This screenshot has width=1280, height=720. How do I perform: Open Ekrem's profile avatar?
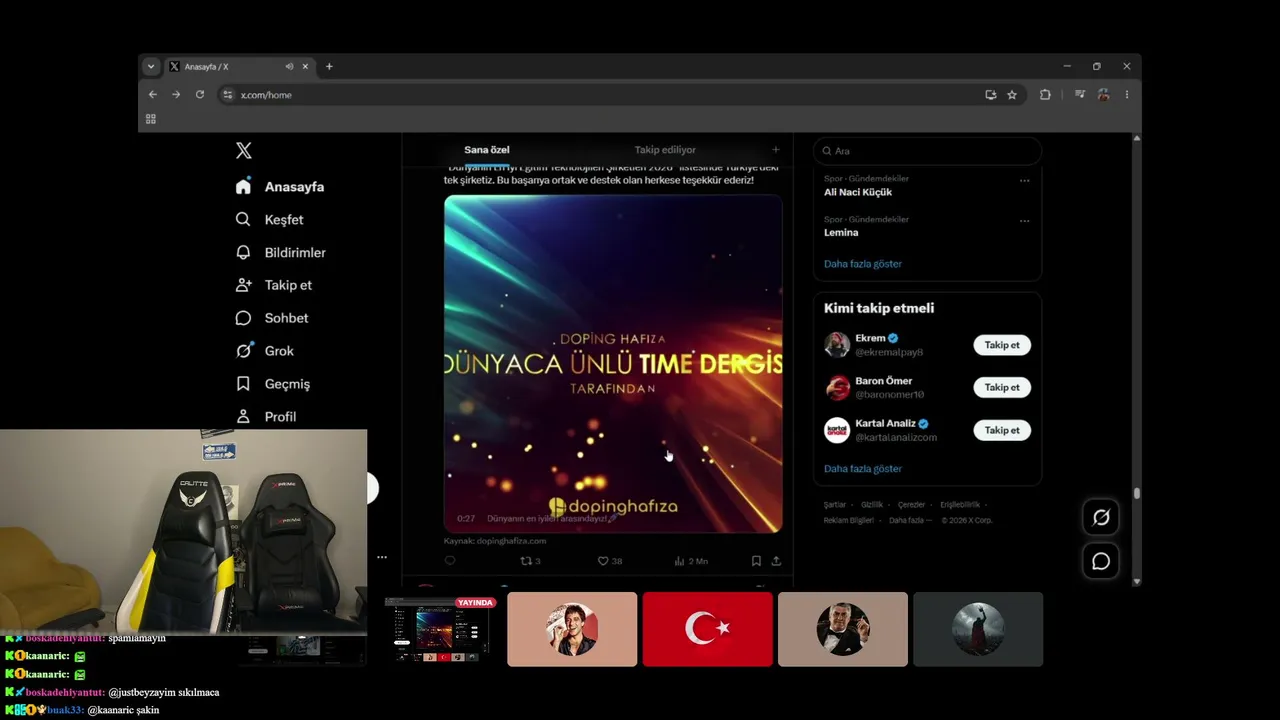click(x=837, y=345)
